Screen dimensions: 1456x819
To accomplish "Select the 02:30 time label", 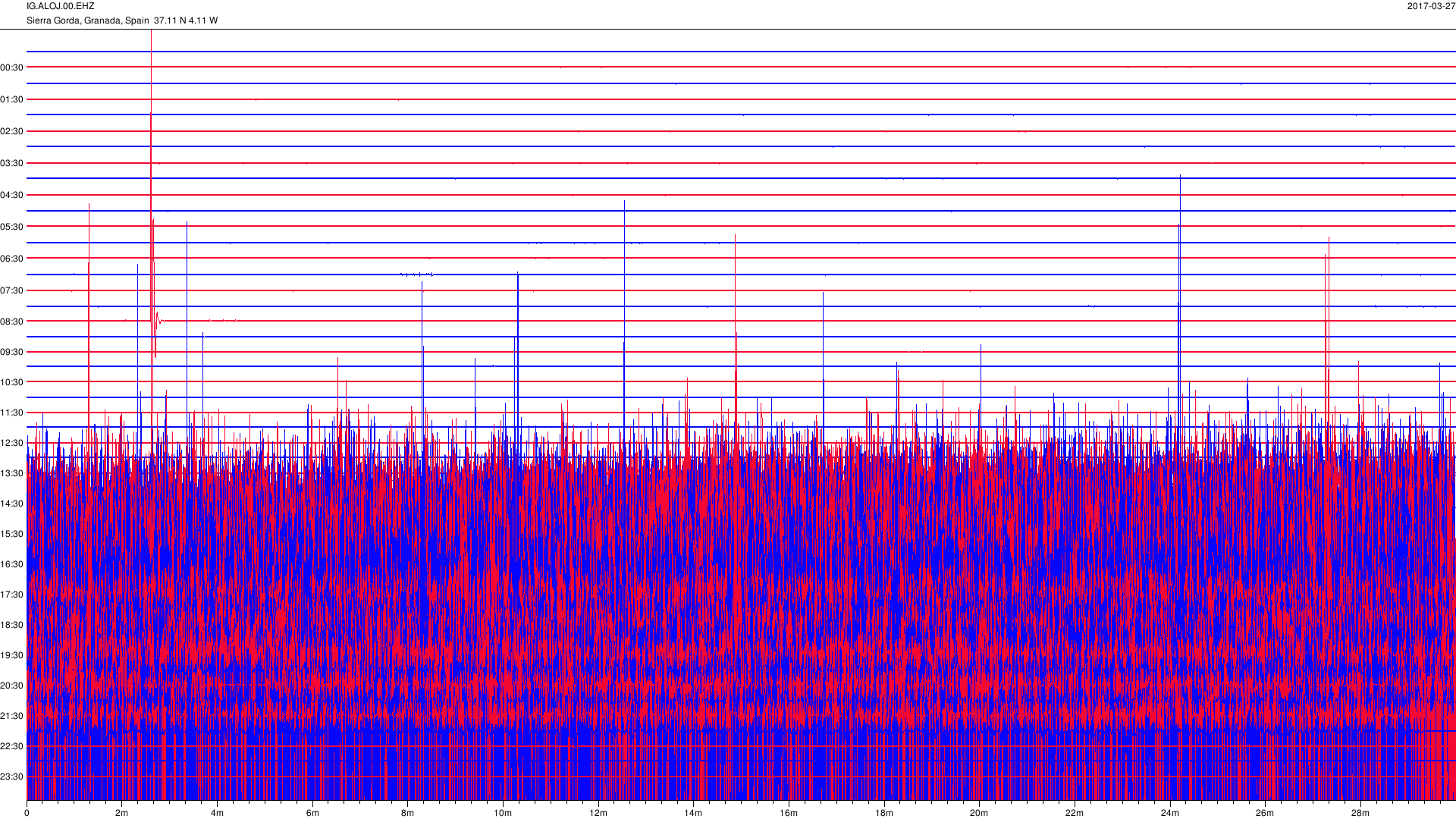I will tap(12, 131).
